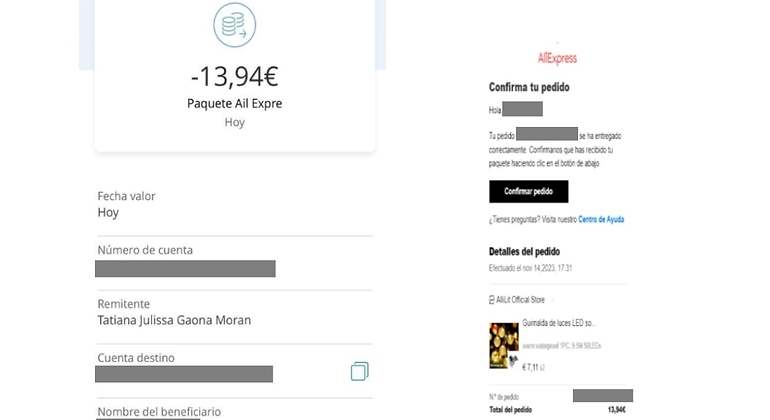Click the Fecha valor row

[235, 204]
